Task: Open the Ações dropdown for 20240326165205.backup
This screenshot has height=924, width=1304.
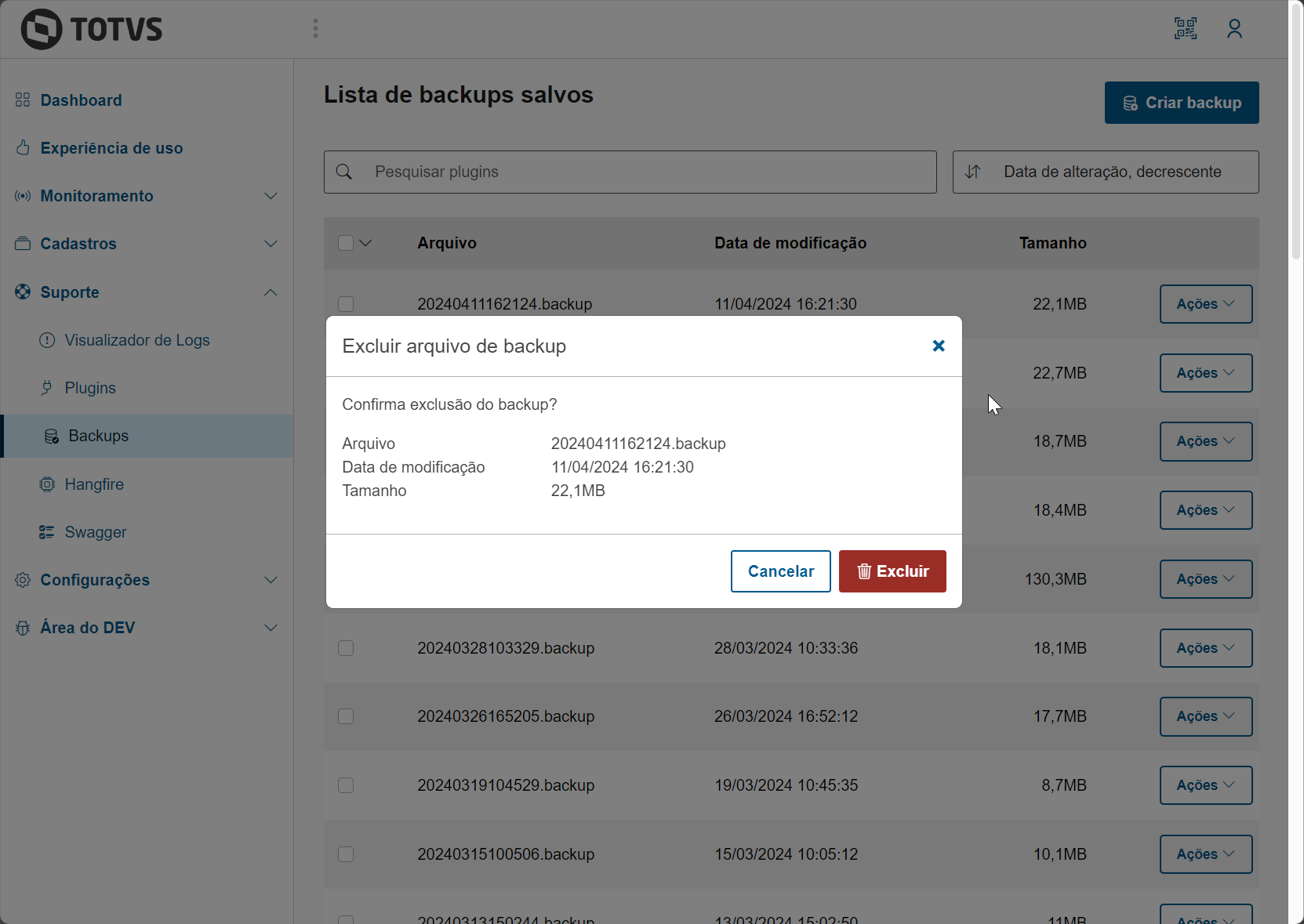Action: (1205, 716)
